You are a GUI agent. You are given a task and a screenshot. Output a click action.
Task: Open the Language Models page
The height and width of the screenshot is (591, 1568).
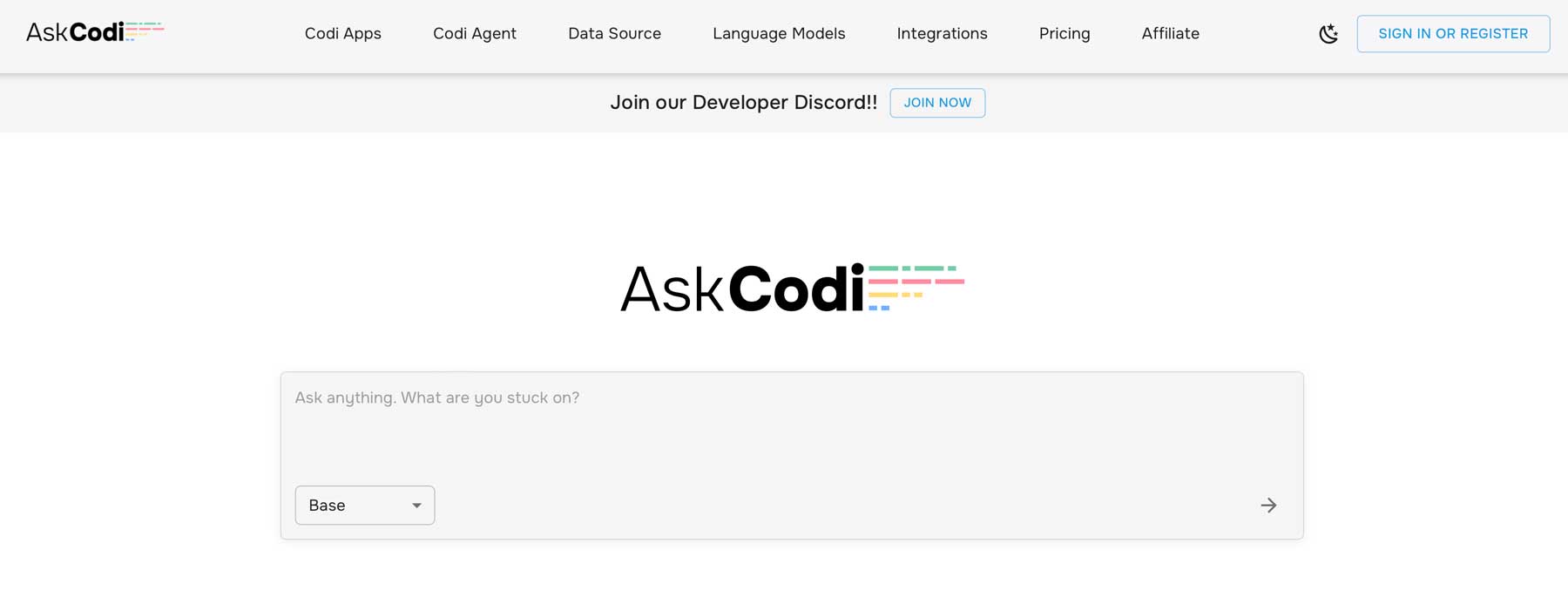tap(779, 34)
